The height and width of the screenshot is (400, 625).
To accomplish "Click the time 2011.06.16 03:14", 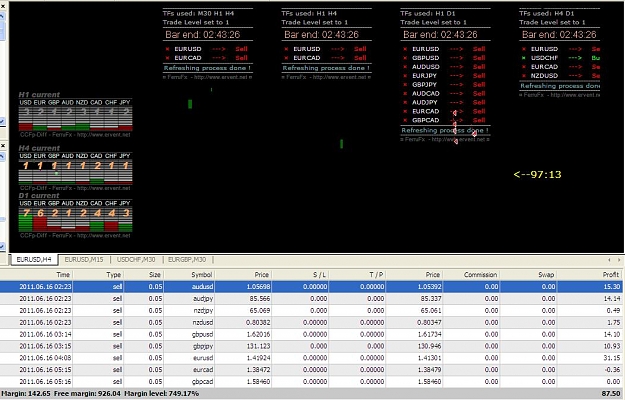I will pos(45,334).
